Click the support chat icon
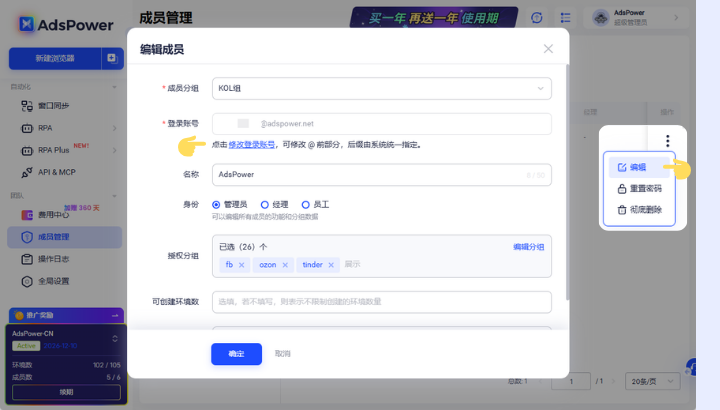 tap(691, 368)
